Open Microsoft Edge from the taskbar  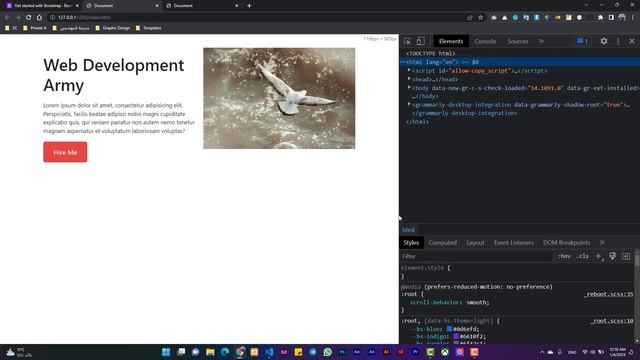225,352
